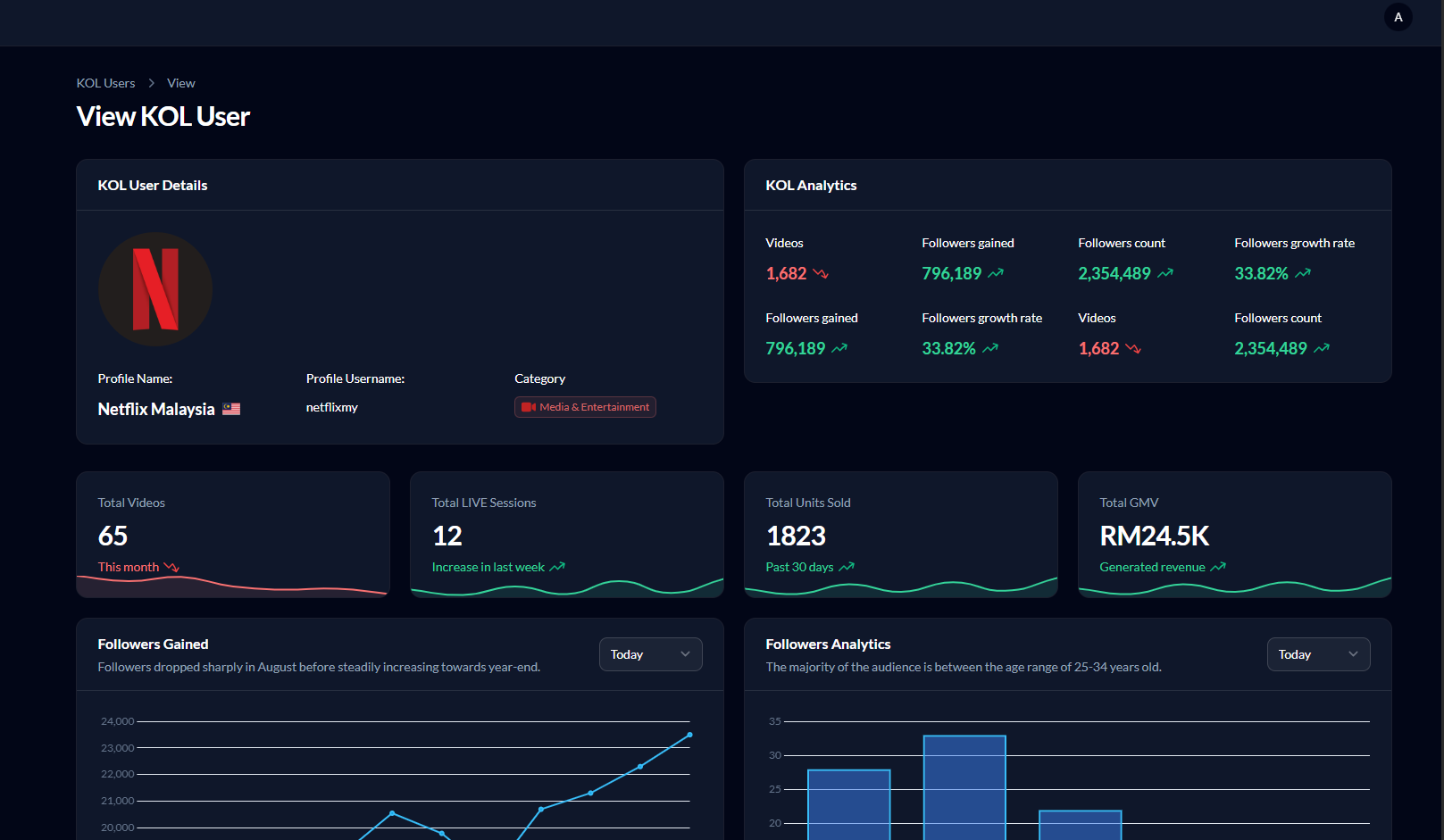Click the breadcrumb chevron separator
Image resolution: width=1444 pixels, height=840 pixels.
152,83
